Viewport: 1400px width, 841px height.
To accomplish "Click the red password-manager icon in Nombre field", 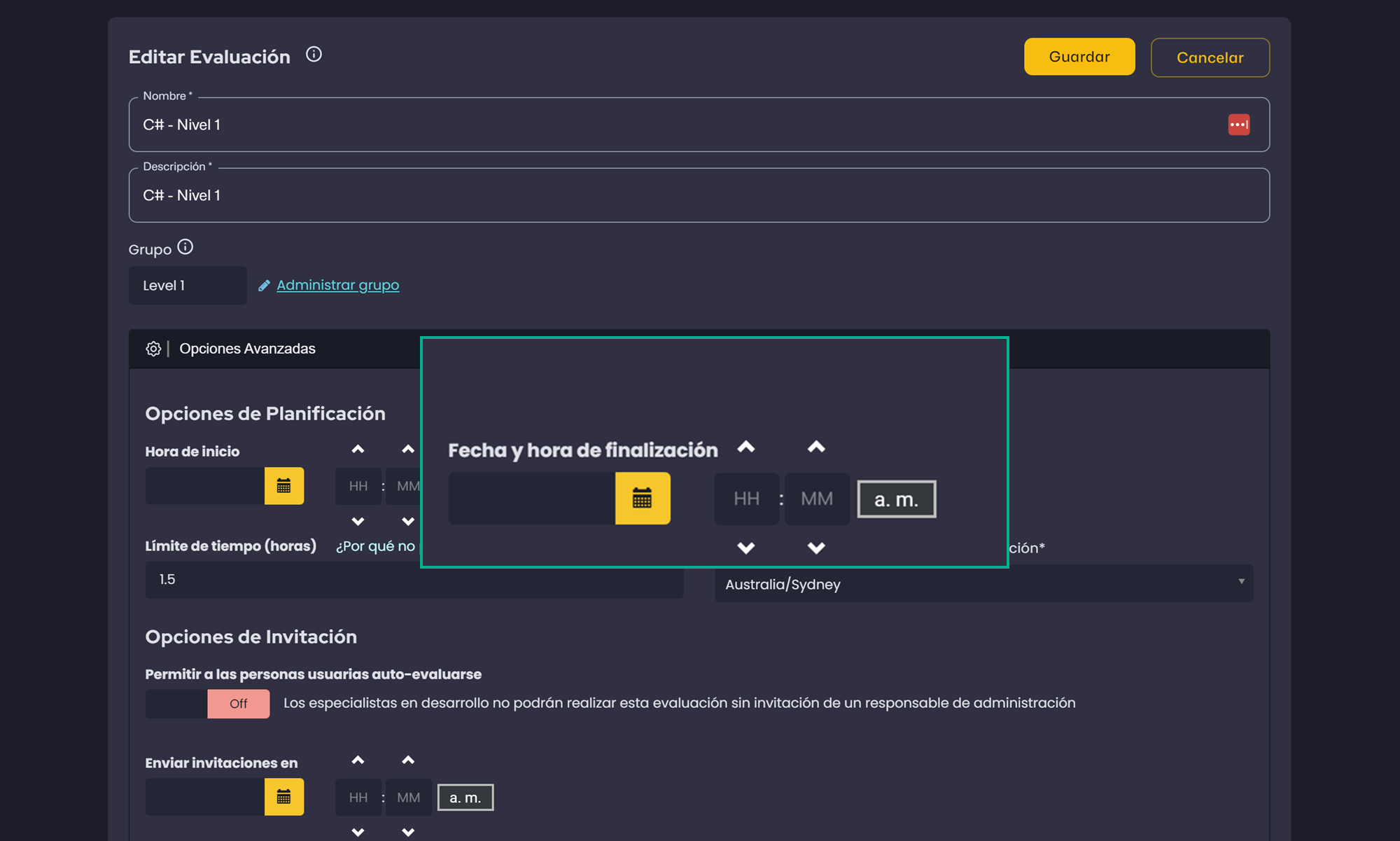I will pos(1238,125).
